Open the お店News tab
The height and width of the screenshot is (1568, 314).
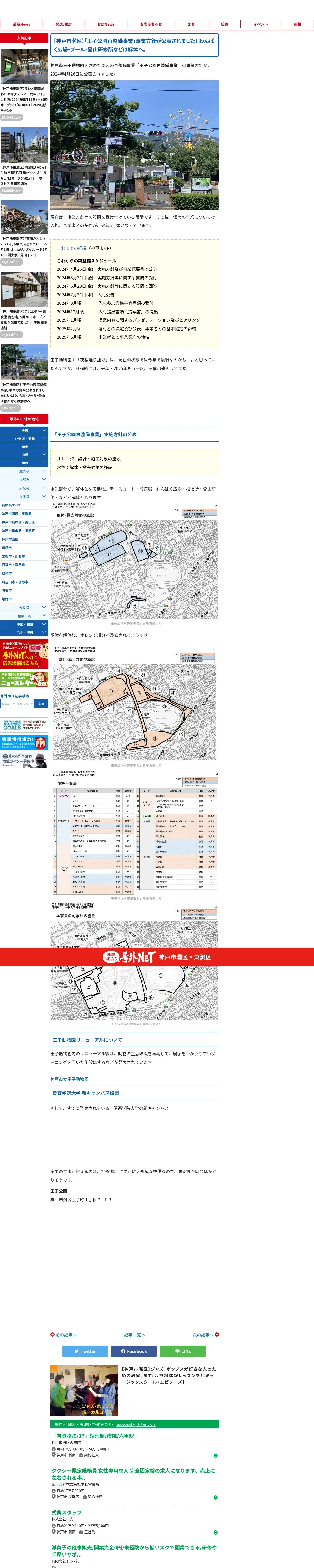tap(106, 24)
